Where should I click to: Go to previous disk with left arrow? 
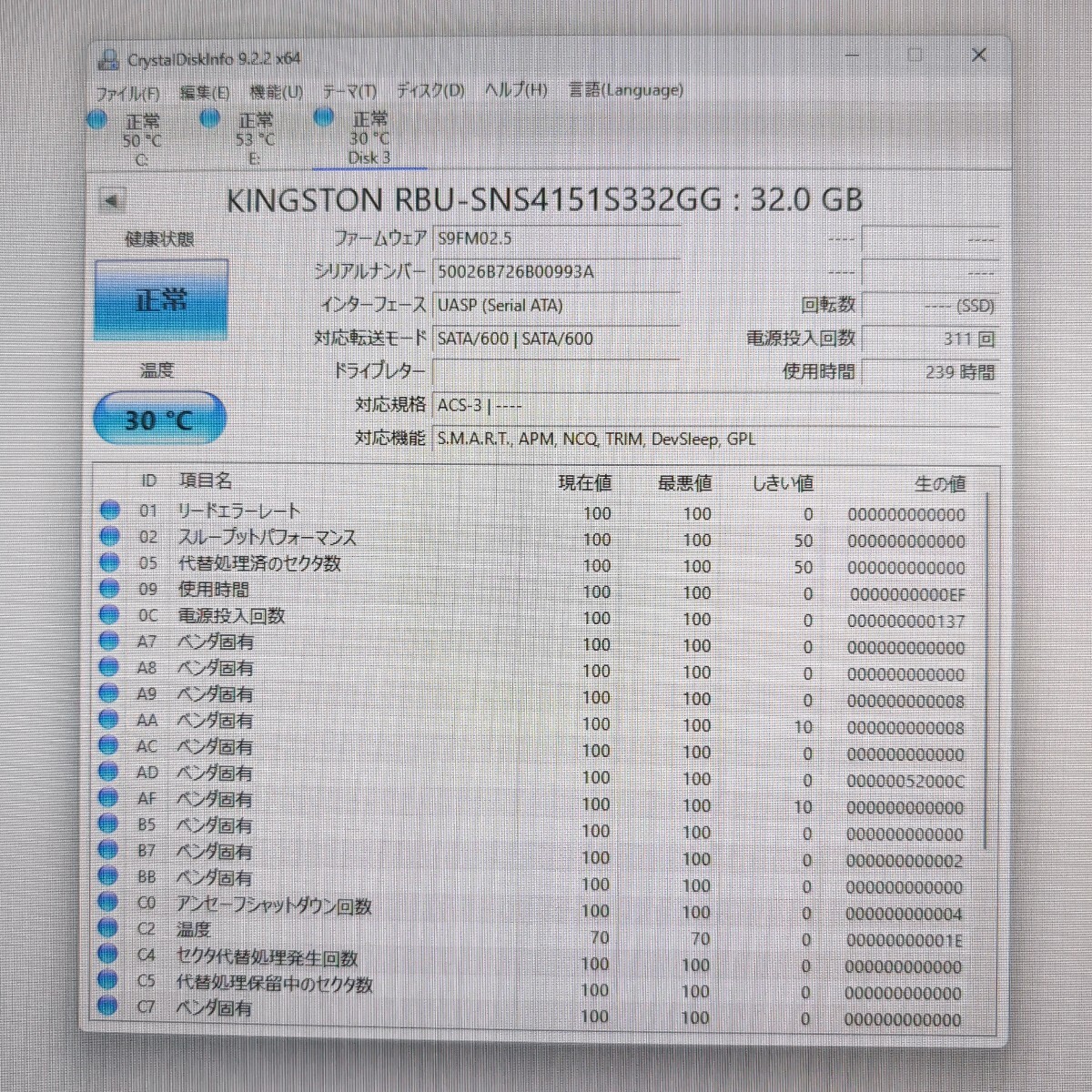[x=112, y=201]
